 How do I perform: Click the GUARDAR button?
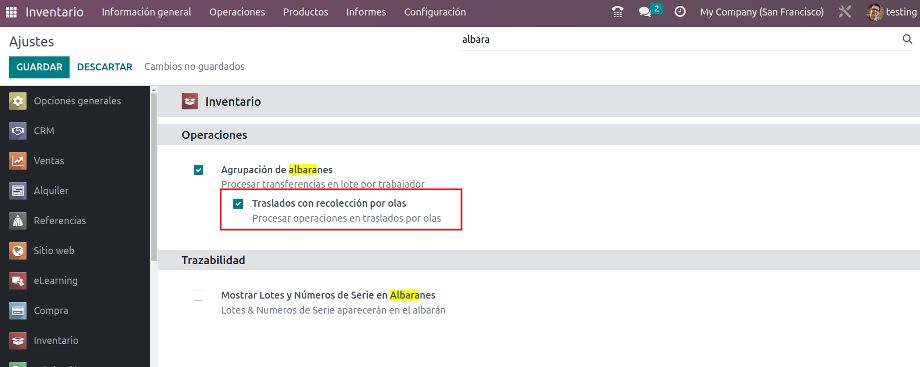(39, 67)
